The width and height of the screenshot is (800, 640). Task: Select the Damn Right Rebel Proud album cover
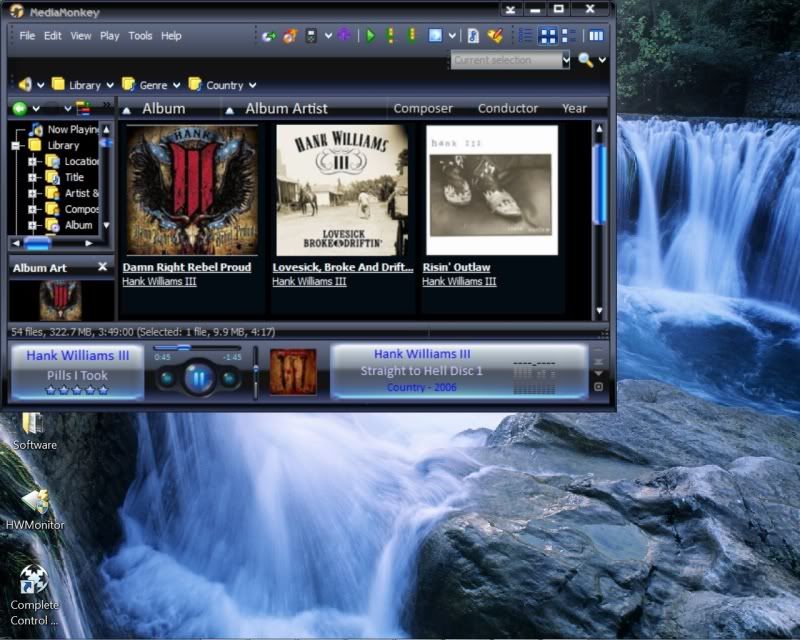[x=192, y=190]
